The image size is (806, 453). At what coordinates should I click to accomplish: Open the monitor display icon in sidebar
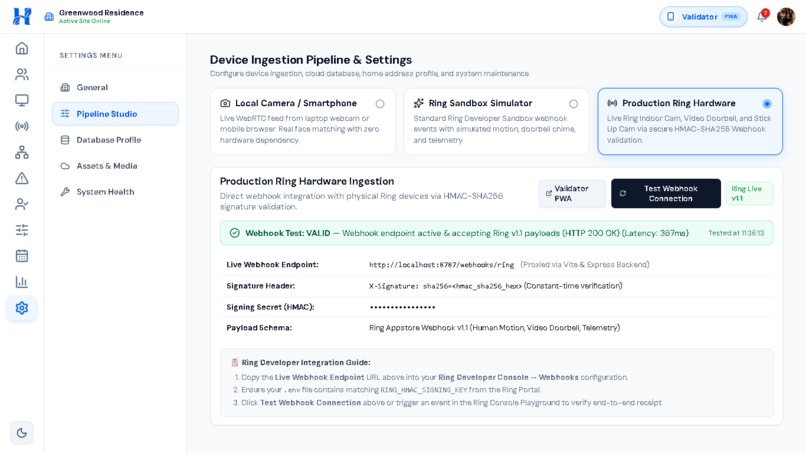[22, 100]
